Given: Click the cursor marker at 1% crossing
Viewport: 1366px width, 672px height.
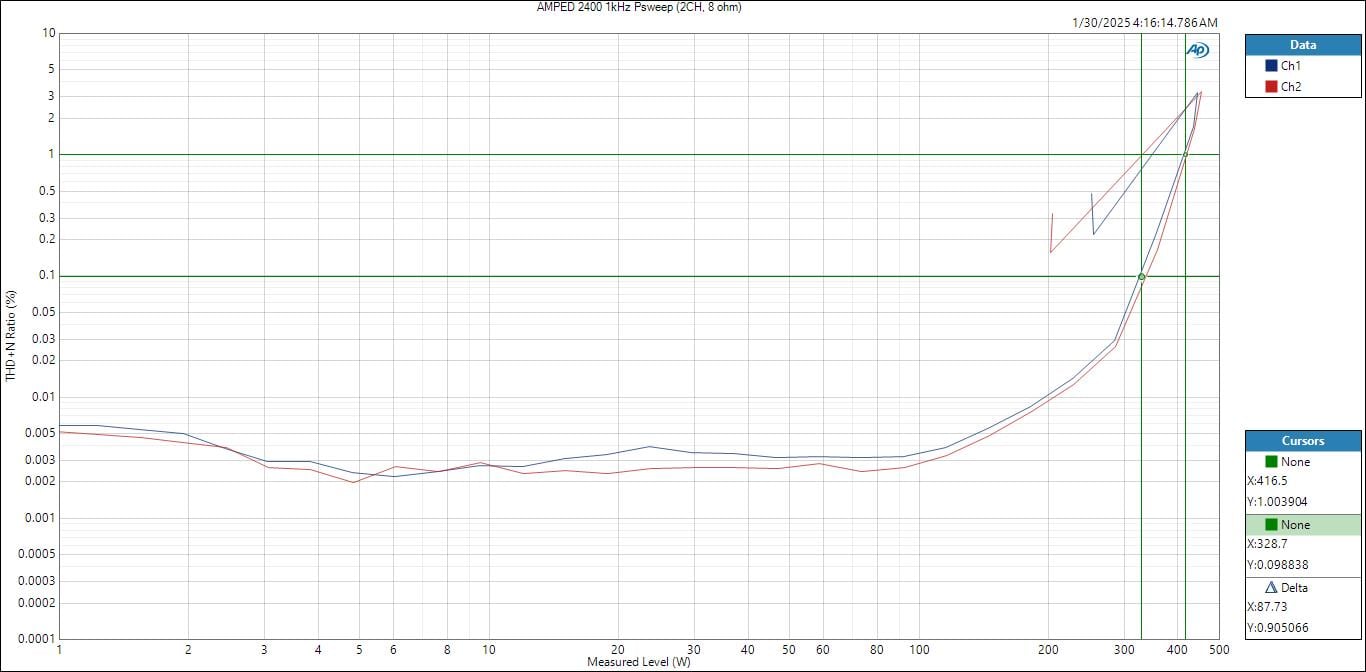Looking at the screenshot, I should coord(1185,155).
